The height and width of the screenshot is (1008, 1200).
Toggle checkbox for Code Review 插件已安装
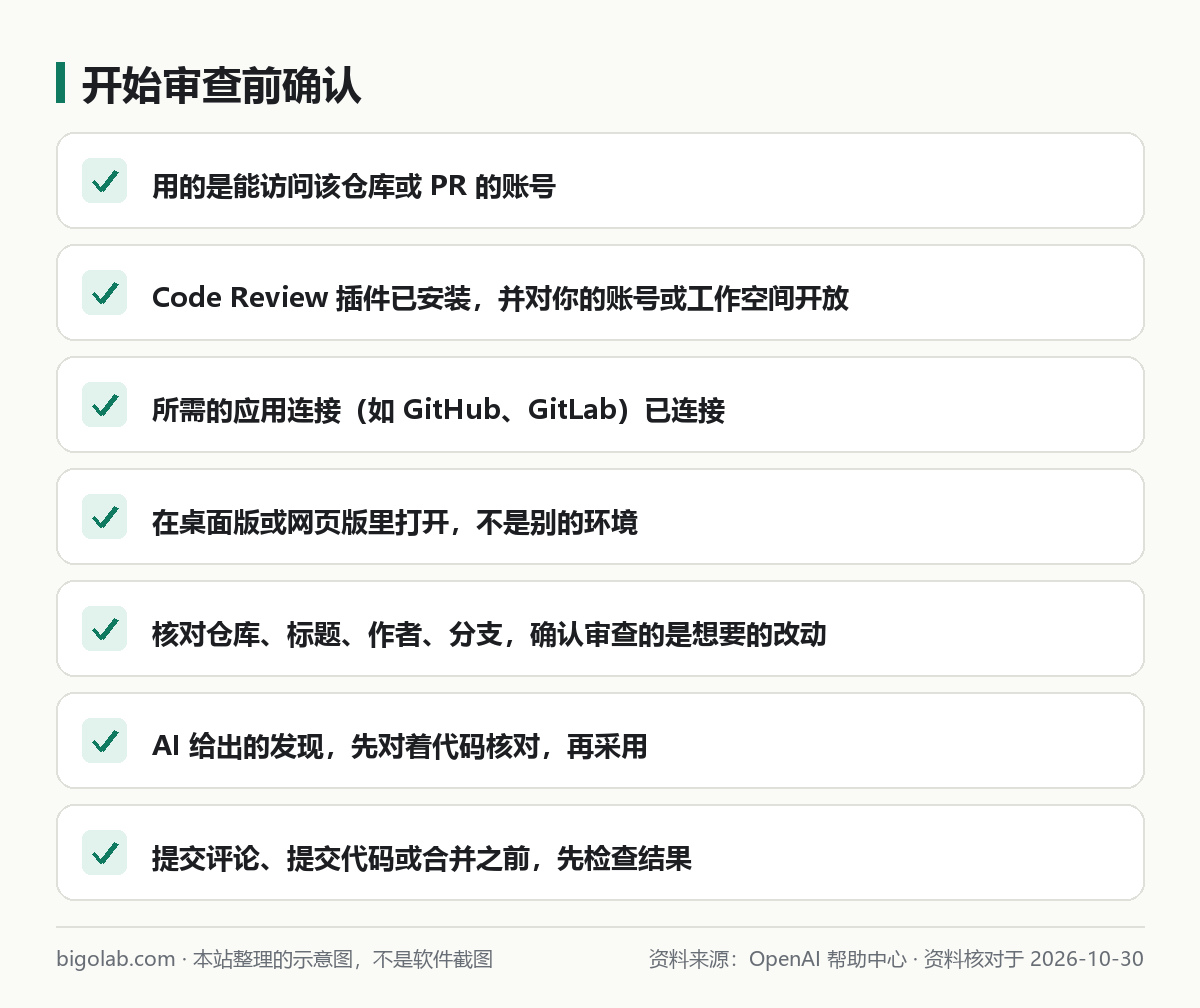click(104, 293)
